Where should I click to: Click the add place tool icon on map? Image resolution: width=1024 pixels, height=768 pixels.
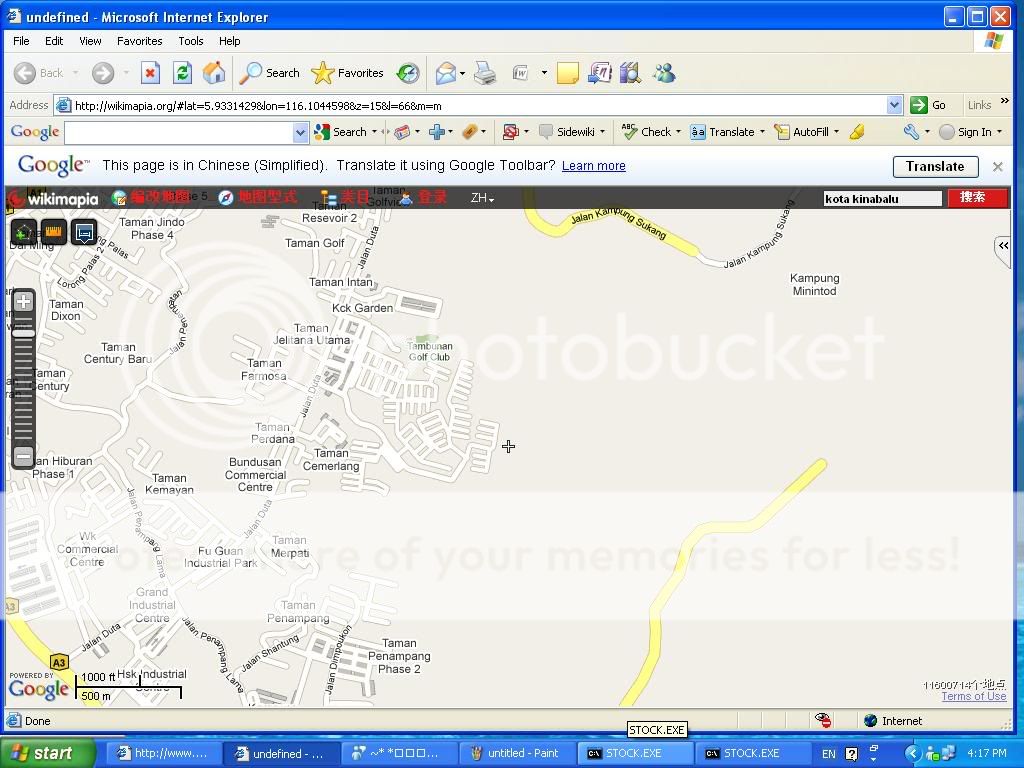(x=23, y=232)
